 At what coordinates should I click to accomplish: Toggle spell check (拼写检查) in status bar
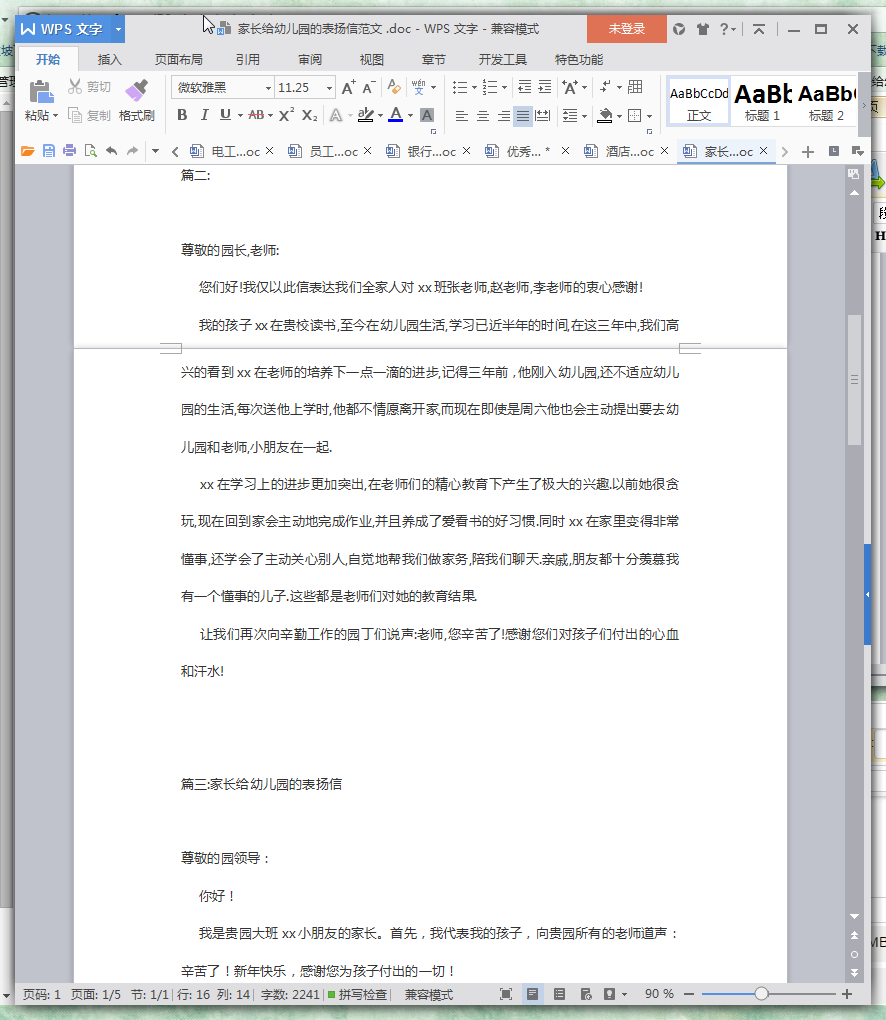coord(357,995)
